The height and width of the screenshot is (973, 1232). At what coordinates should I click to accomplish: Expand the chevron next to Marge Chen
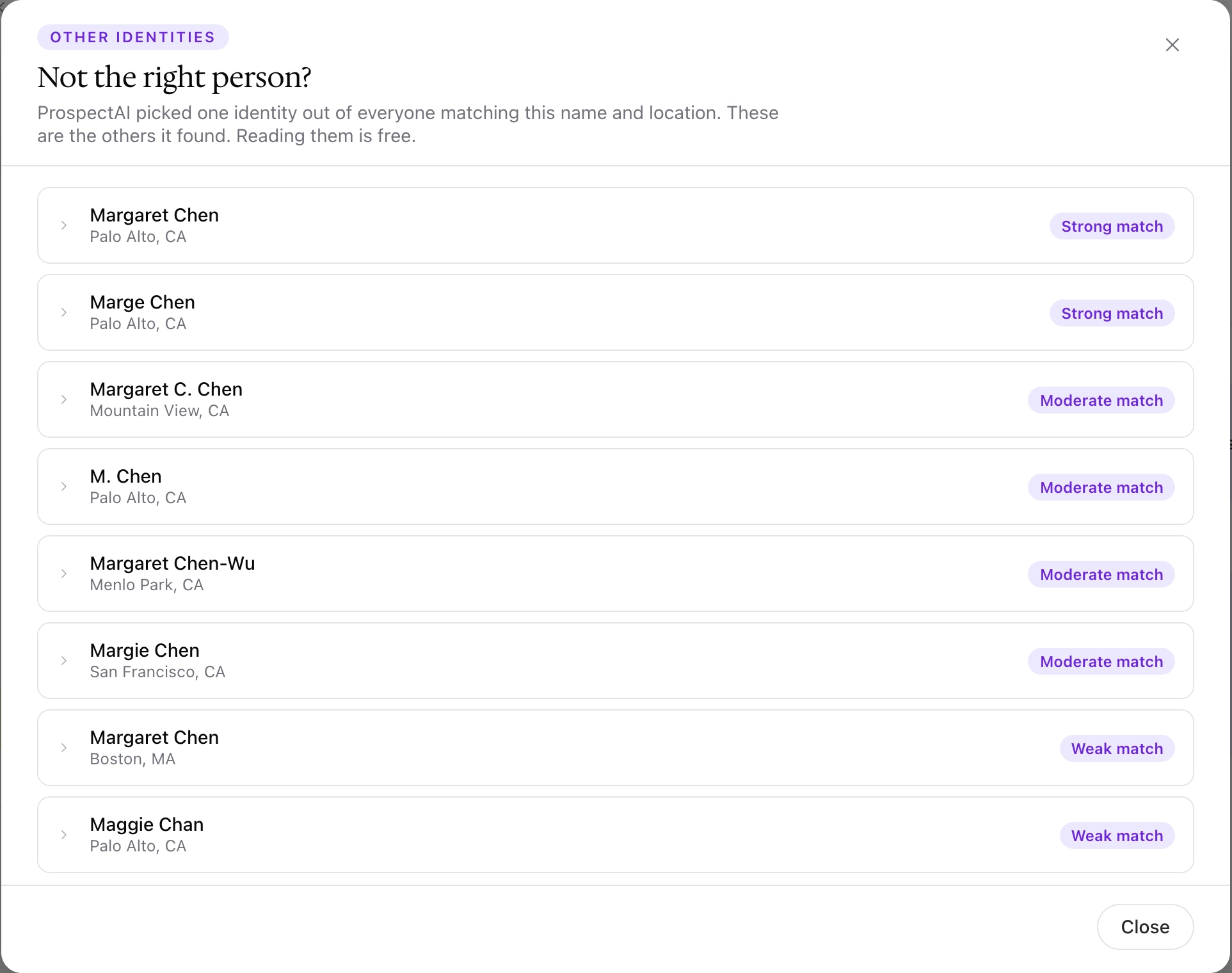[x=64, y=312]
